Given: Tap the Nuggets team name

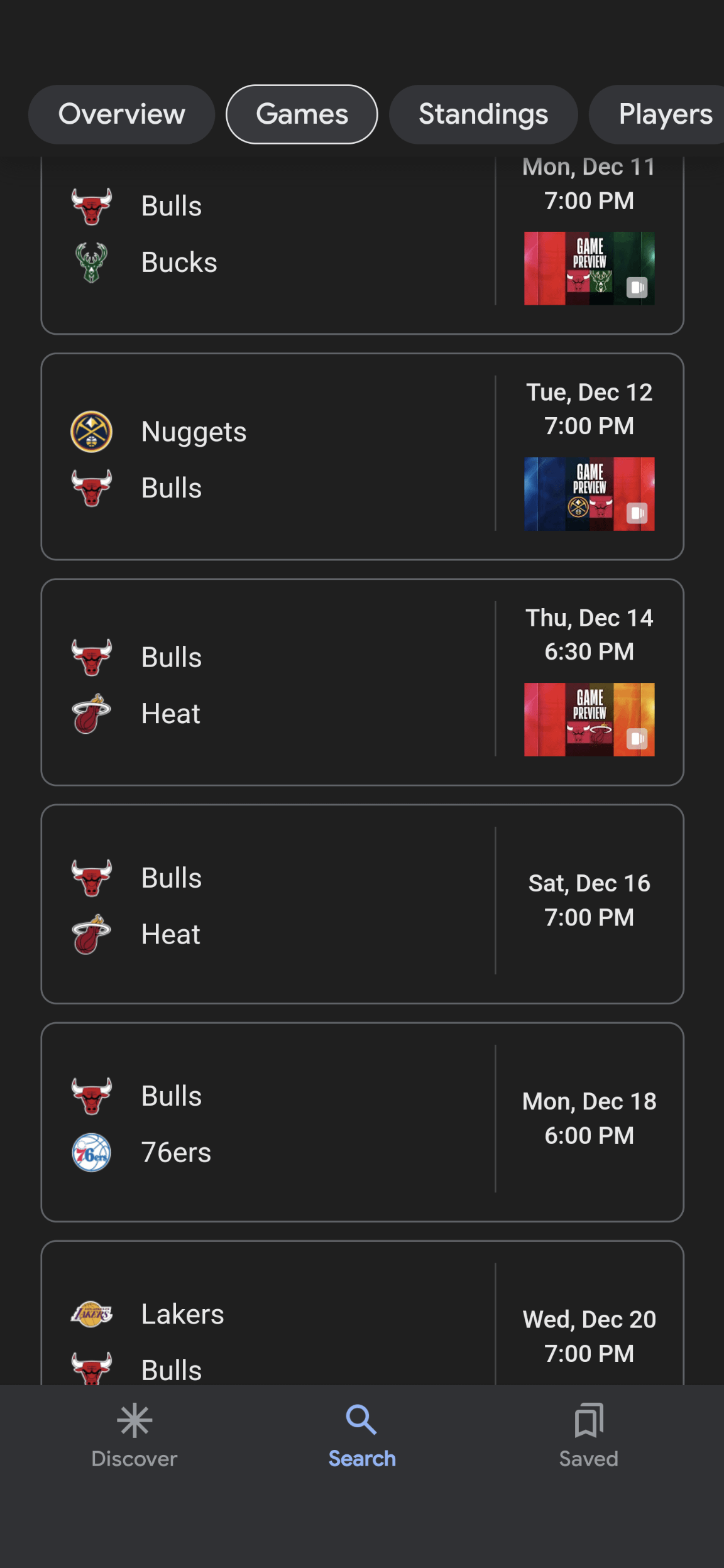Looking at the screenshot, I should (x=194, y=432).
